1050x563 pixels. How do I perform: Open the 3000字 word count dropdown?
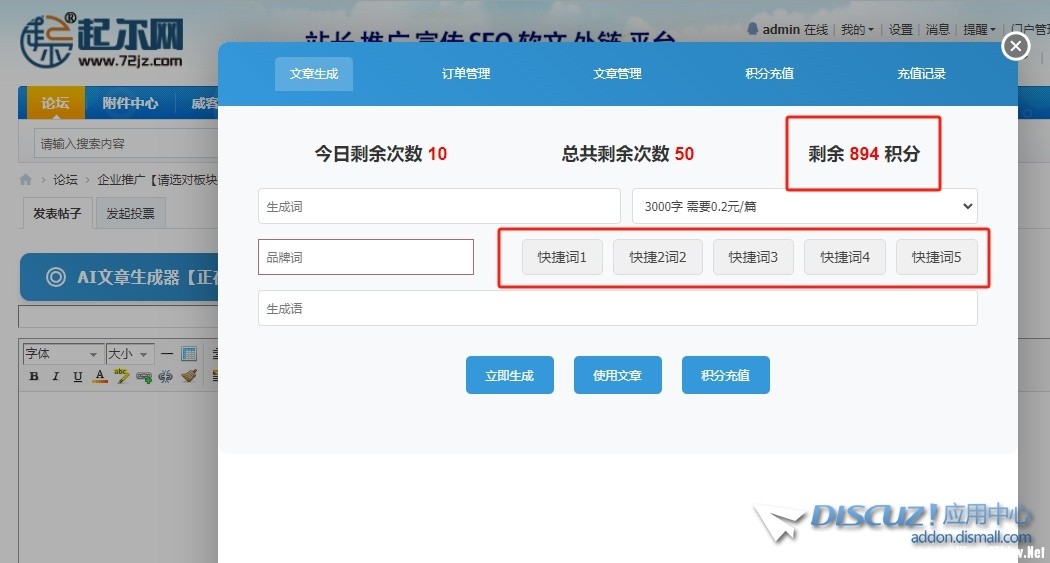pos(804,206)
